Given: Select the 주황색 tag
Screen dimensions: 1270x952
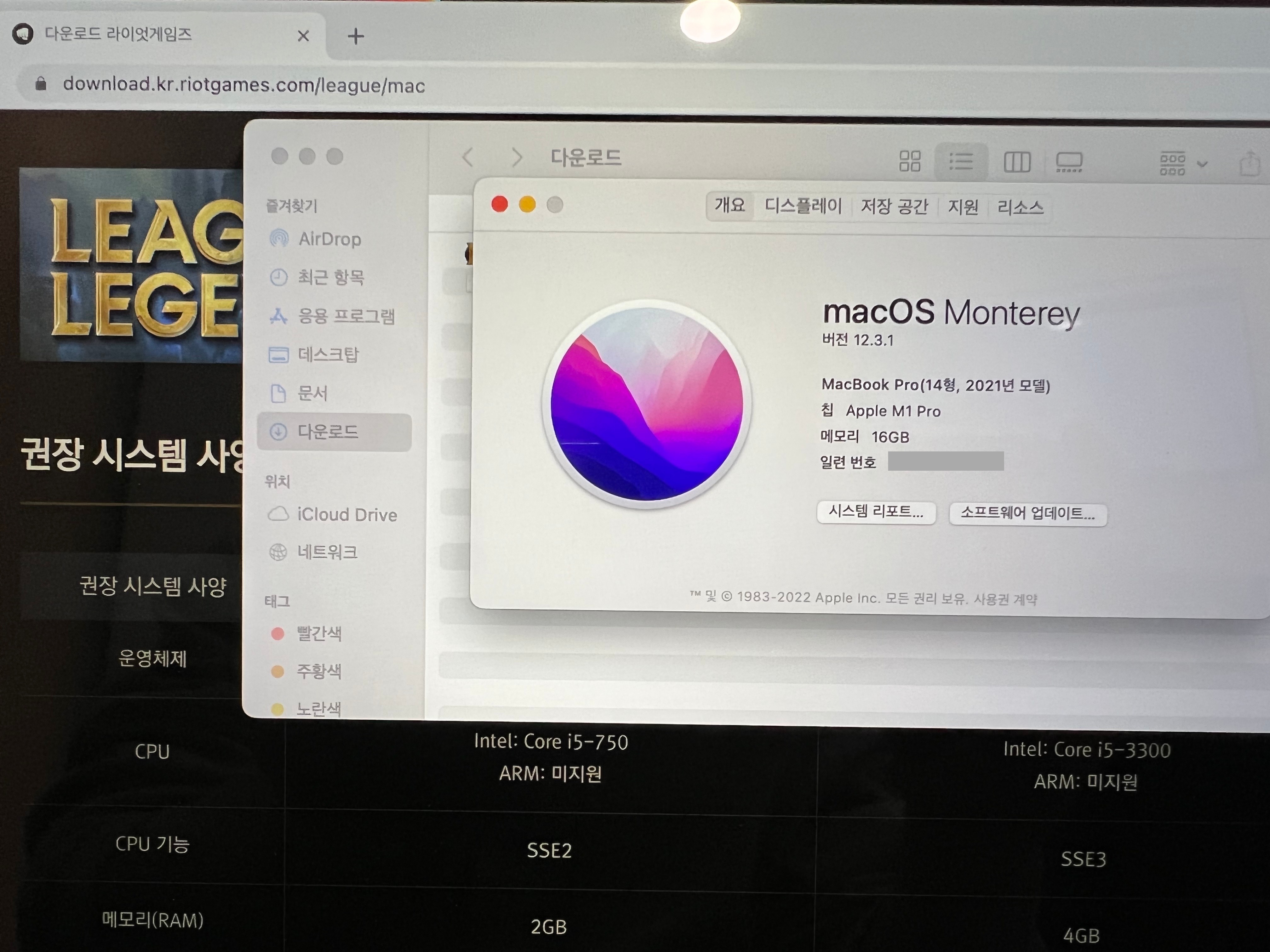Looking at the screenshot, I should (306, 671).
